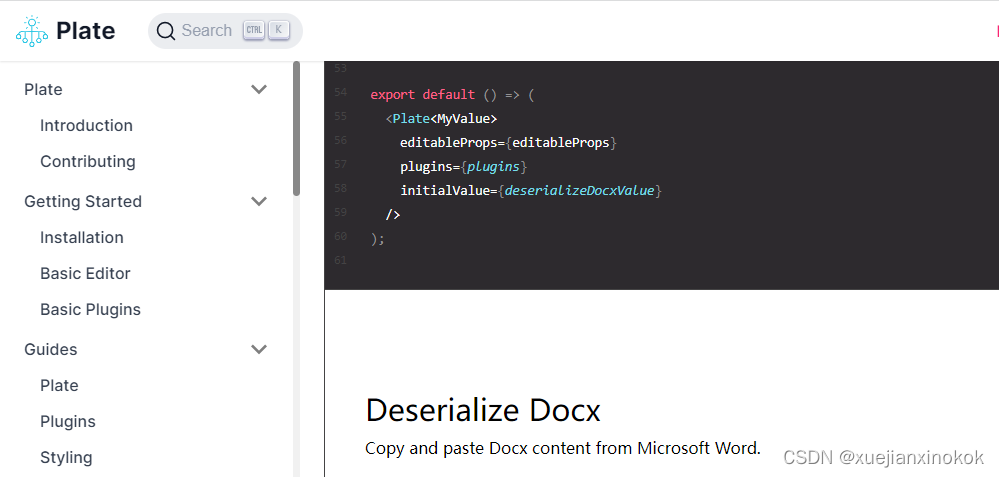
Task: Open the Basic Editor page
Action: tap(85, 274)
